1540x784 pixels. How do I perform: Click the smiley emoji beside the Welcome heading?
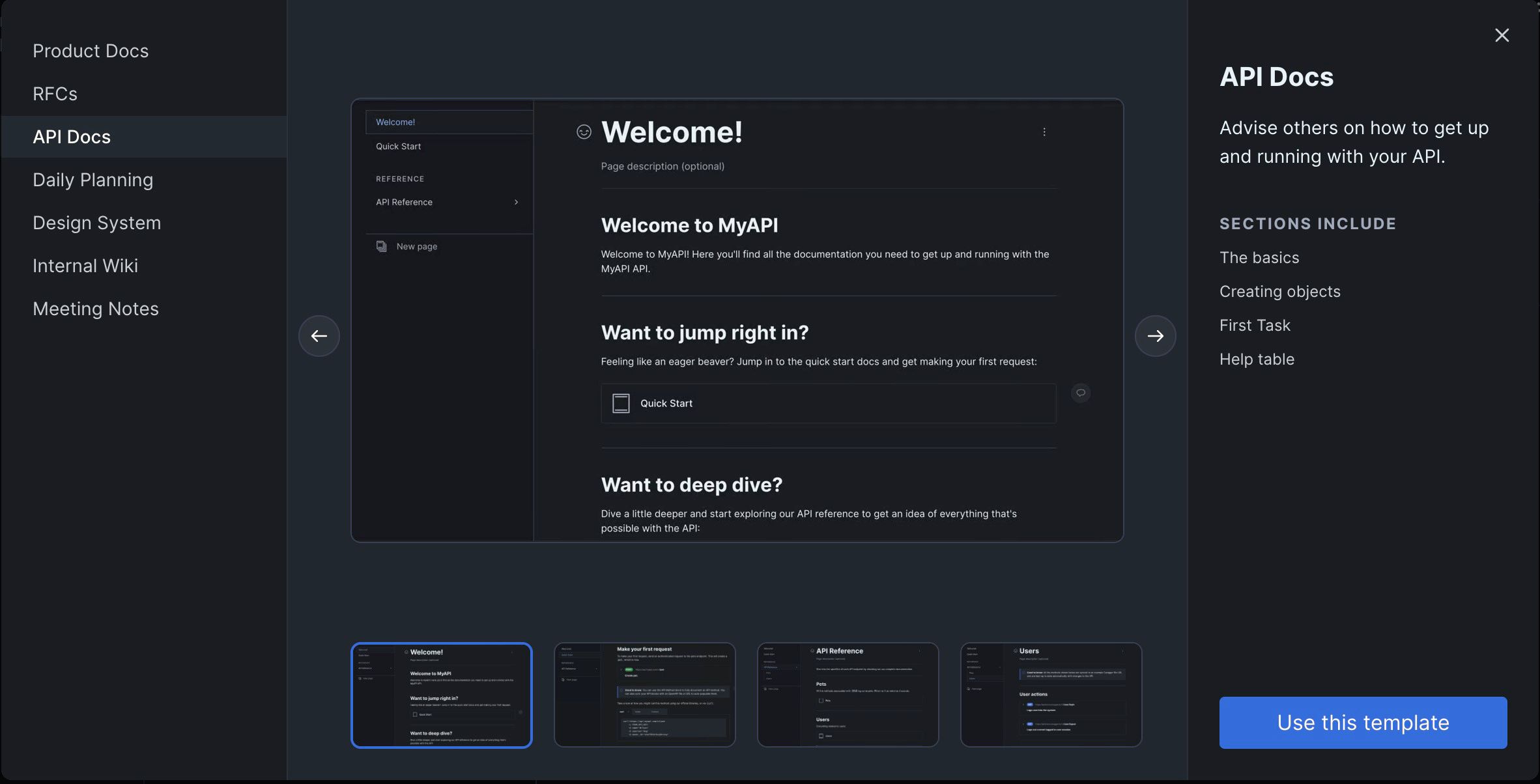tap(583, 132)
